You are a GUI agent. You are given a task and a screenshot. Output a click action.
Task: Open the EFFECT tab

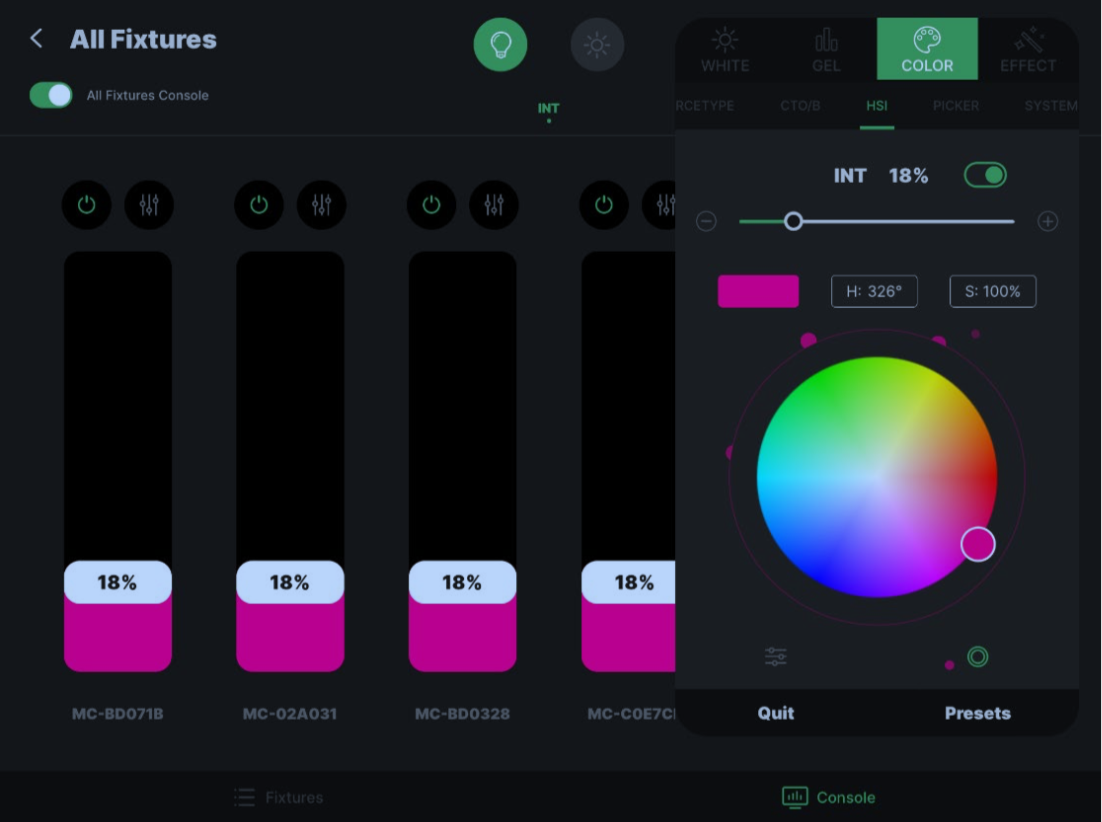click(1028, 48)
